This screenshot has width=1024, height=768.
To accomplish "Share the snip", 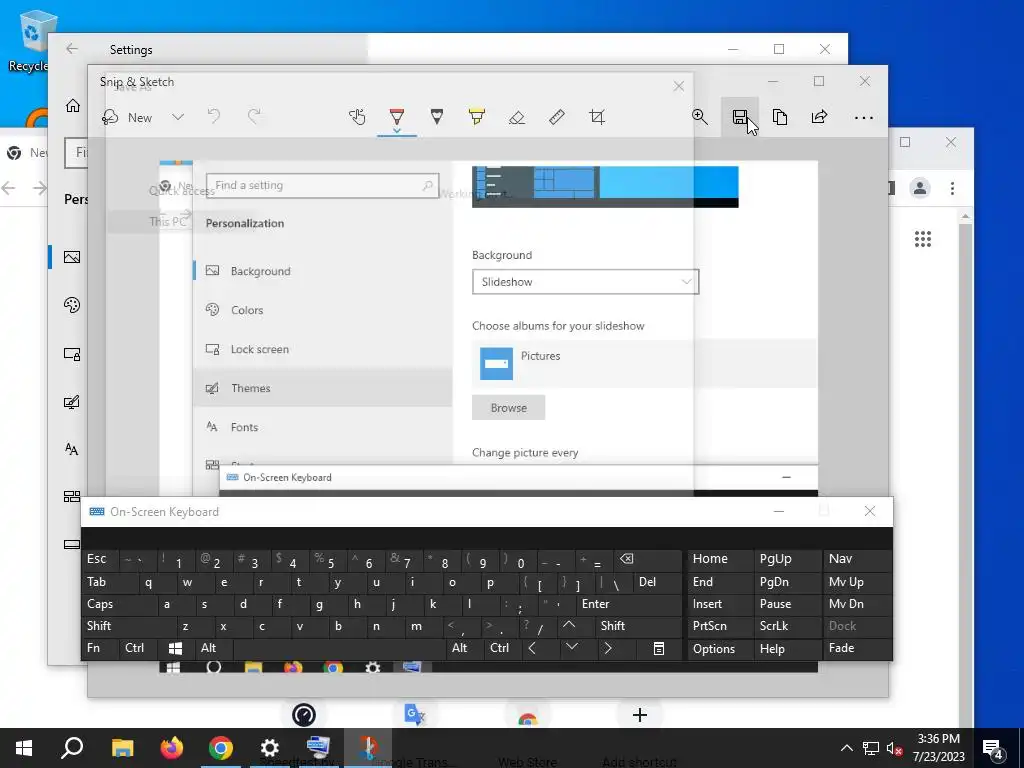I will (820, 117).
